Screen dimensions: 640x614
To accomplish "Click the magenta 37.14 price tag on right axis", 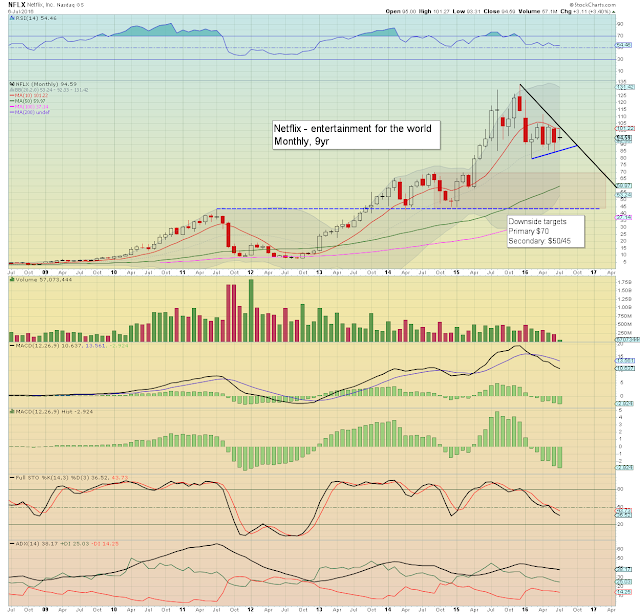I will pos(624,217).
